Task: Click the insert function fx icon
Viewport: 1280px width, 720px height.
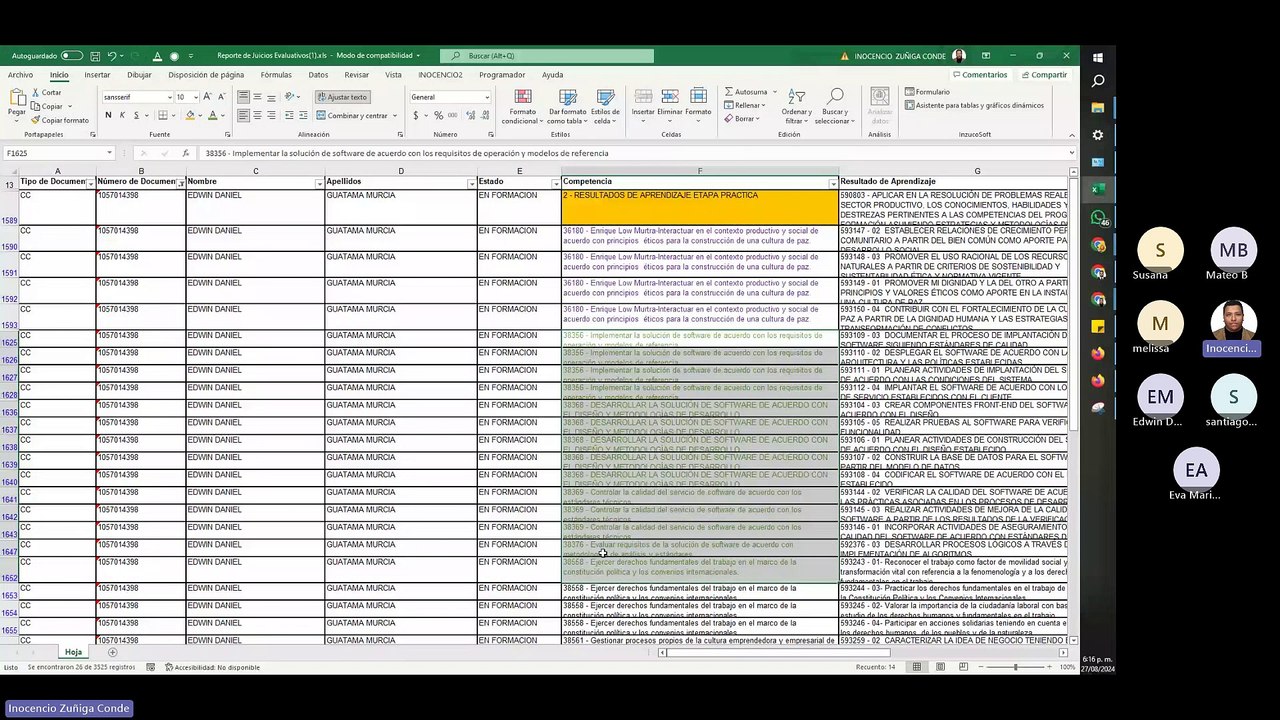Action: 186,154
